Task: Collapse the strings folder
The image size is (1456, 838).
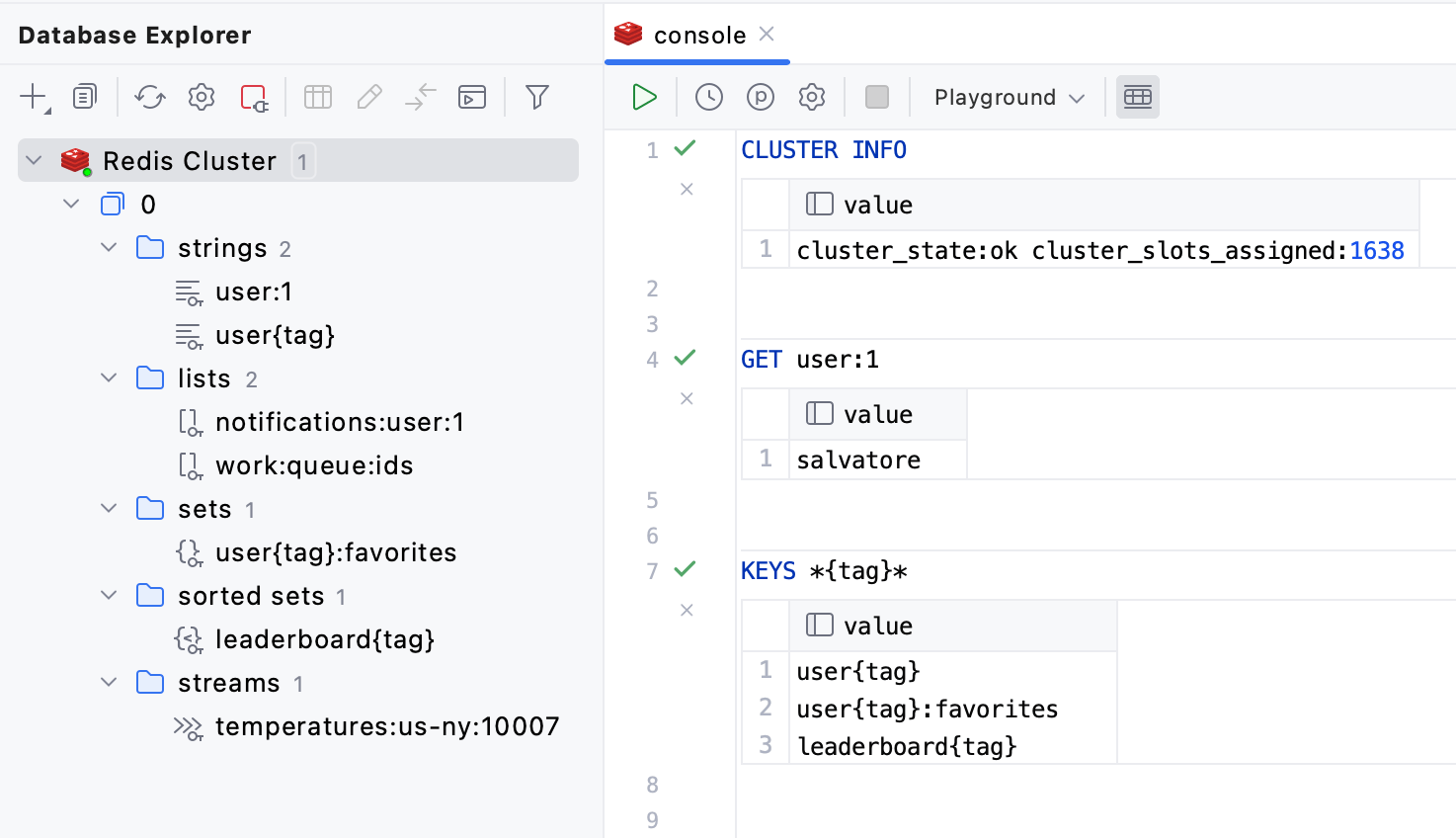Action: (x=109, y=247)
